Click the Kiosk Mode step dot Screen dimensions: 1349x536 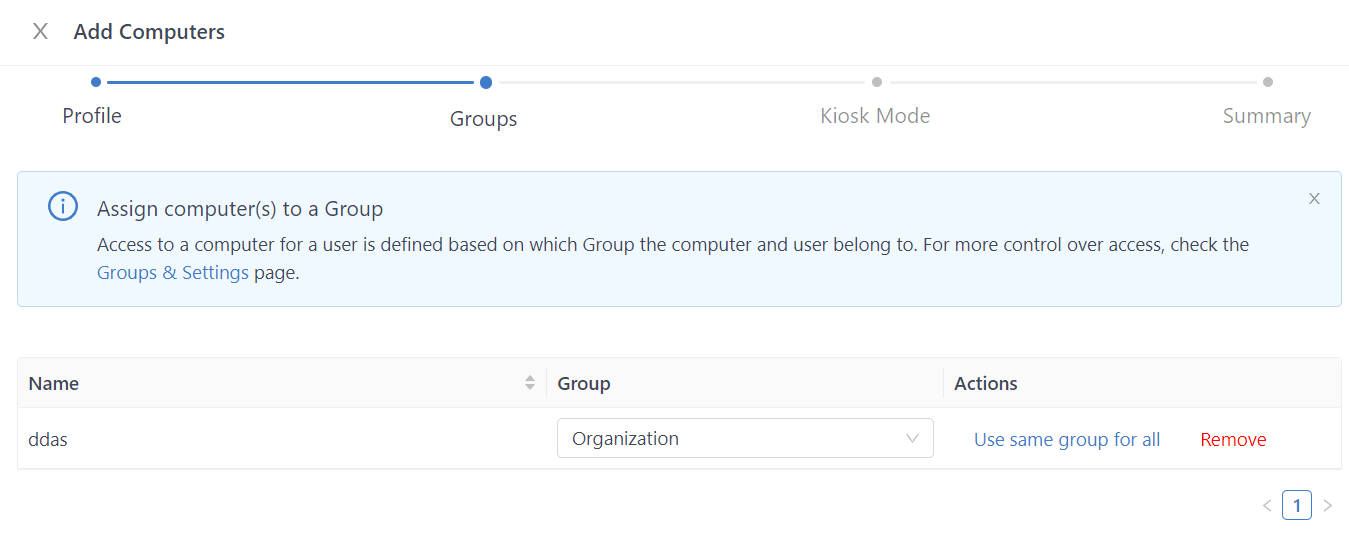tap(876, 82)
